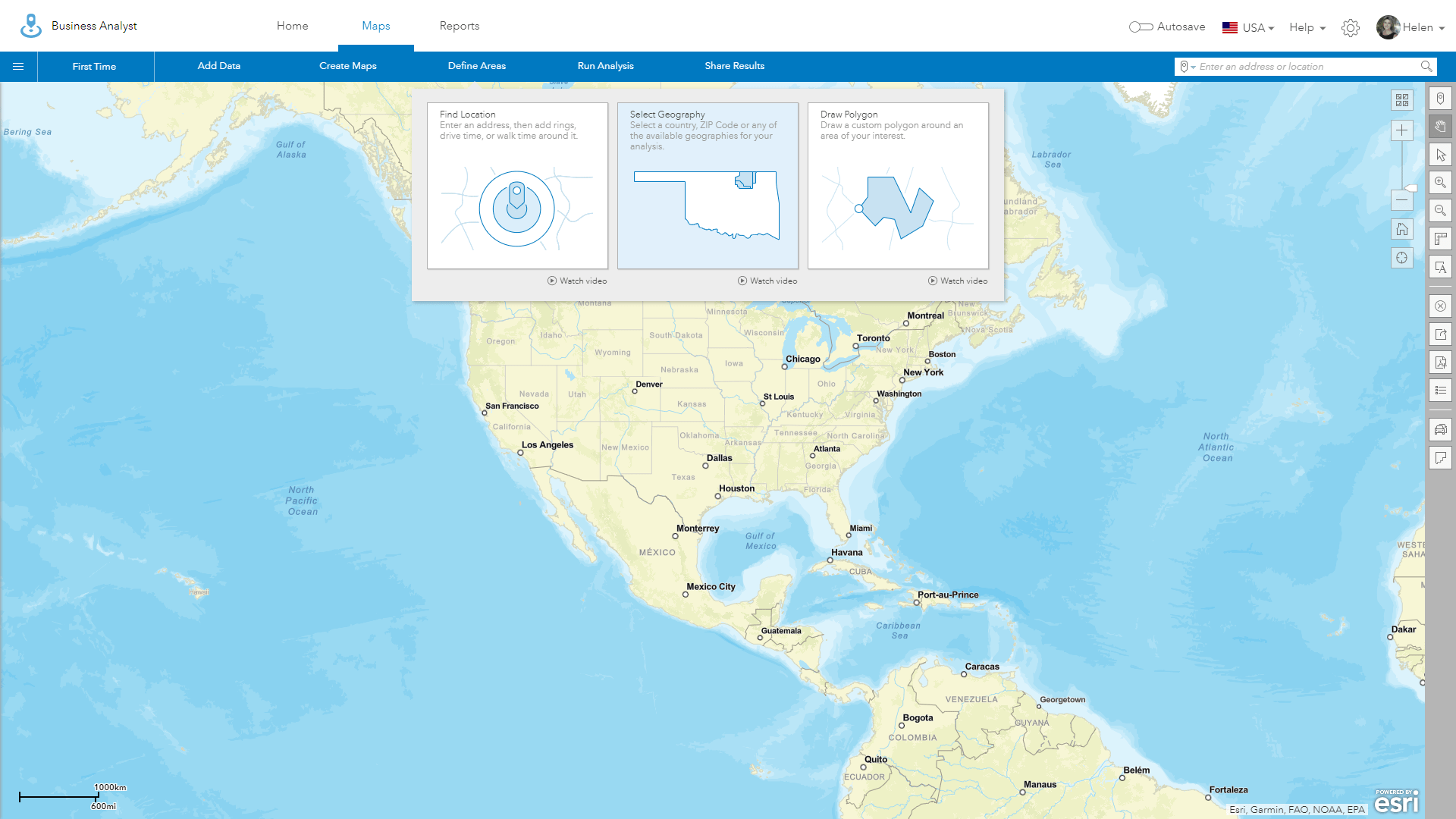Watch video for Draw Polygon
This screenshot has height=819, width=1456.
tap(958, 281)
